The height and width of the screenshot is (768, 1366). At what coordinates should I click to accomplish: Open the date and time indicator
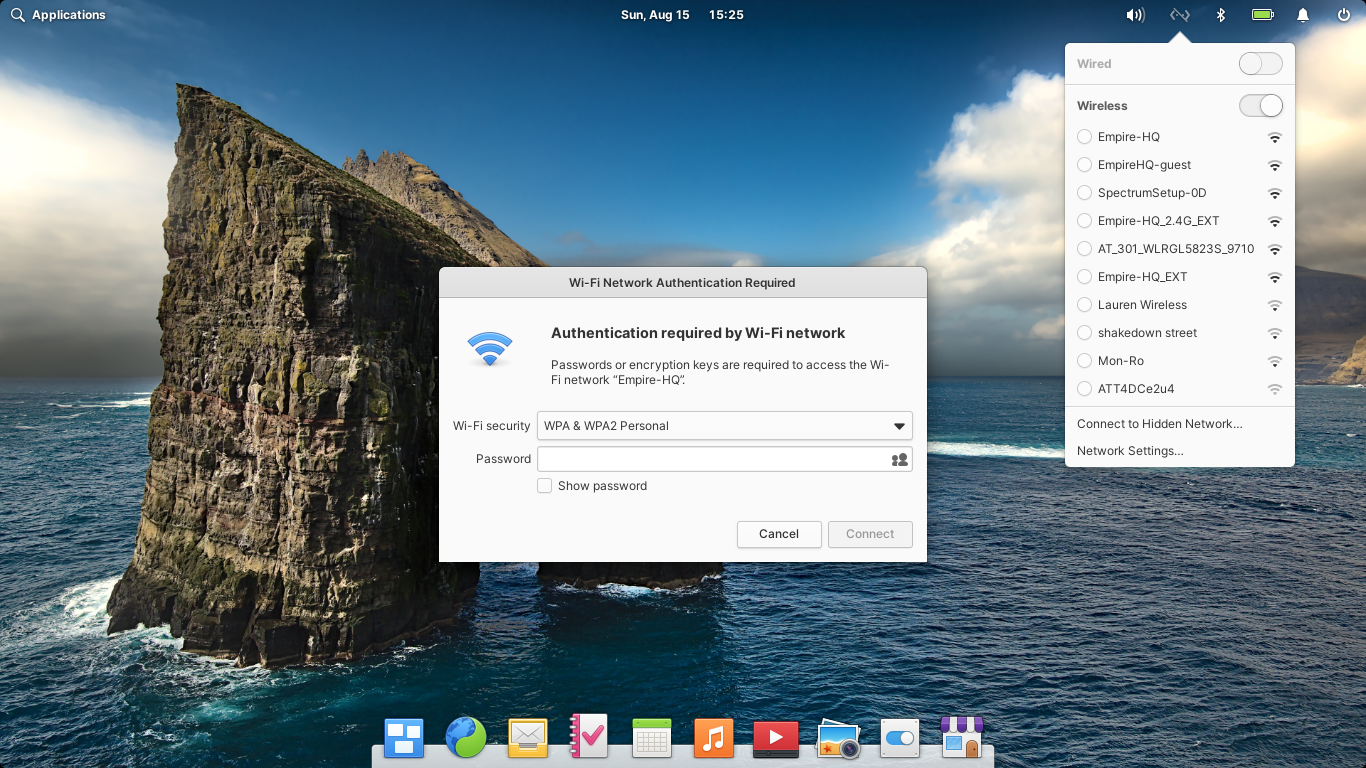click(x=682, y=15)
